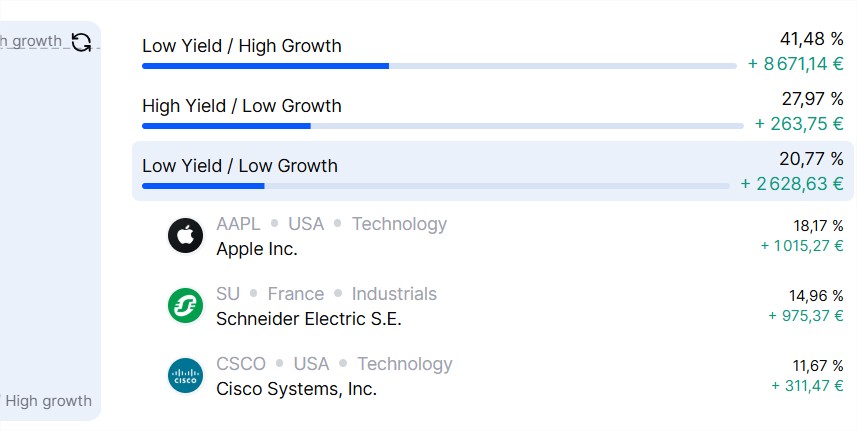This screenshot has width=857, height=431.
Task: Click Low Yield / Low Growth progress bar
Action: (x=436, y=186)
